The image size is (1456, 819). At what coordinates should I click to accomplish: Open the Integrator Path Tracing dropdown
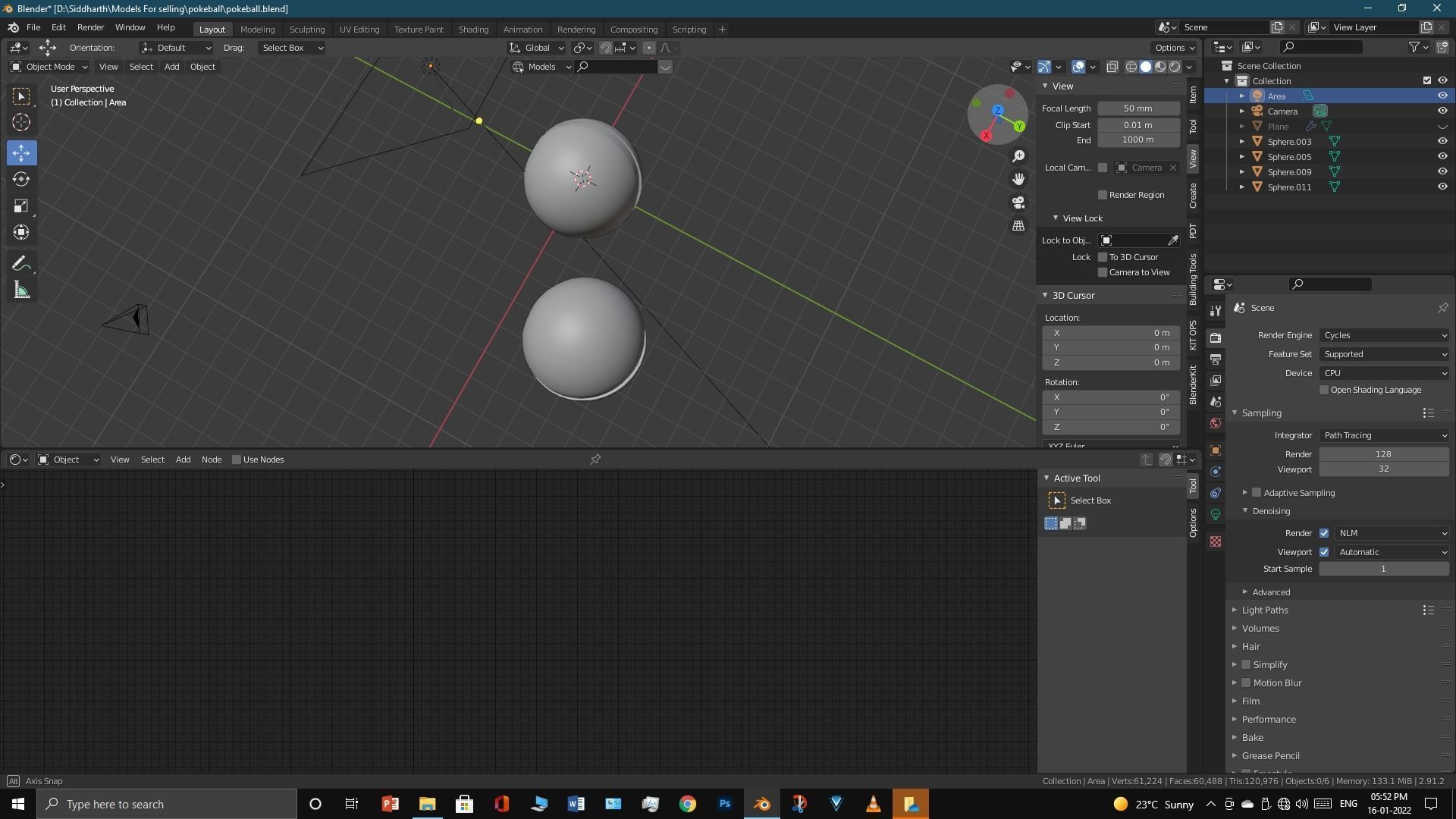pos(1385,435)
